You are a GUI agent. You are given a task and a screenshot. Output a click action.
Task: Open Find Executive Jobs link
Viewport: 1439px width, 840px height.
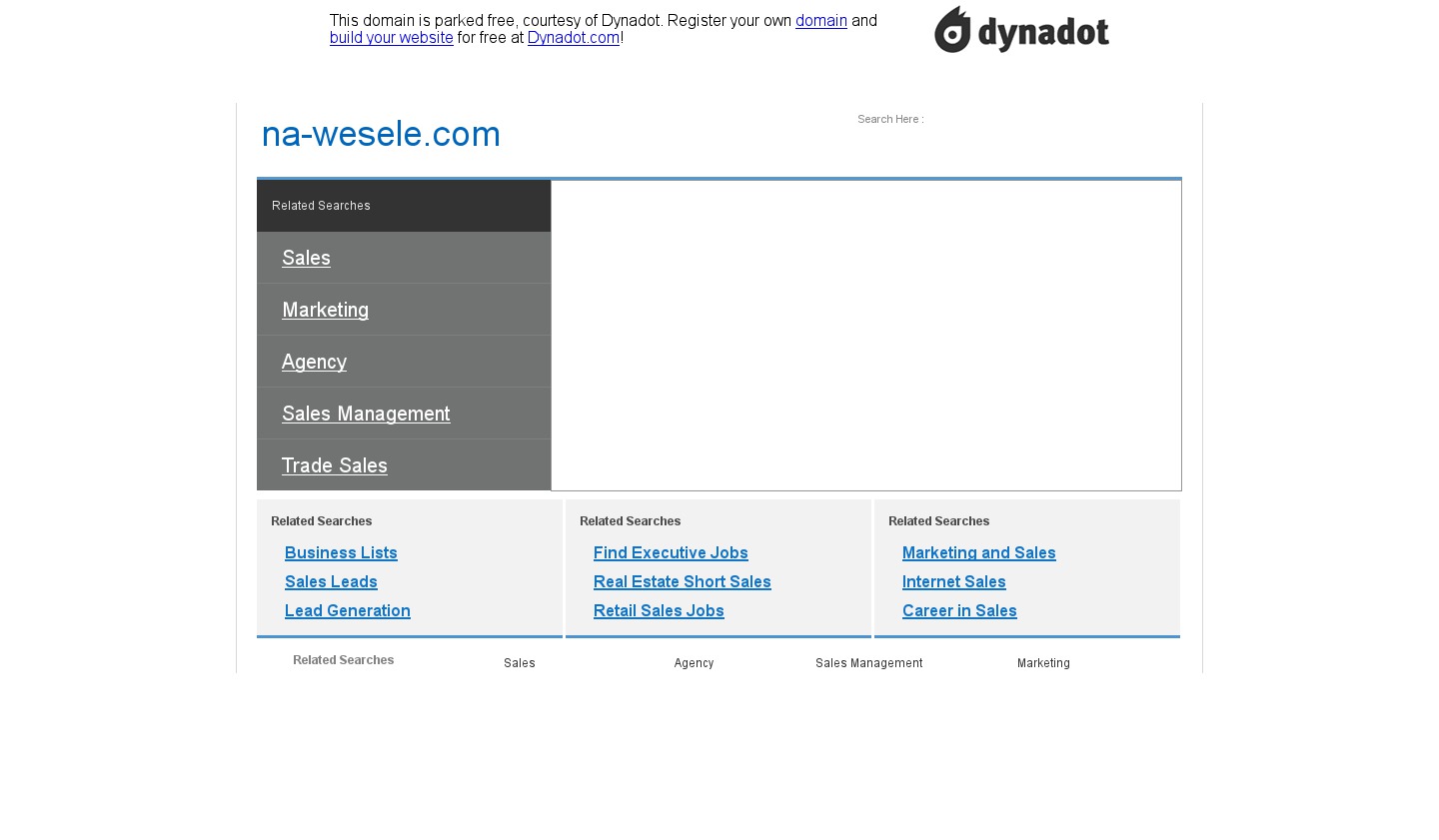[x=671, y=552]
